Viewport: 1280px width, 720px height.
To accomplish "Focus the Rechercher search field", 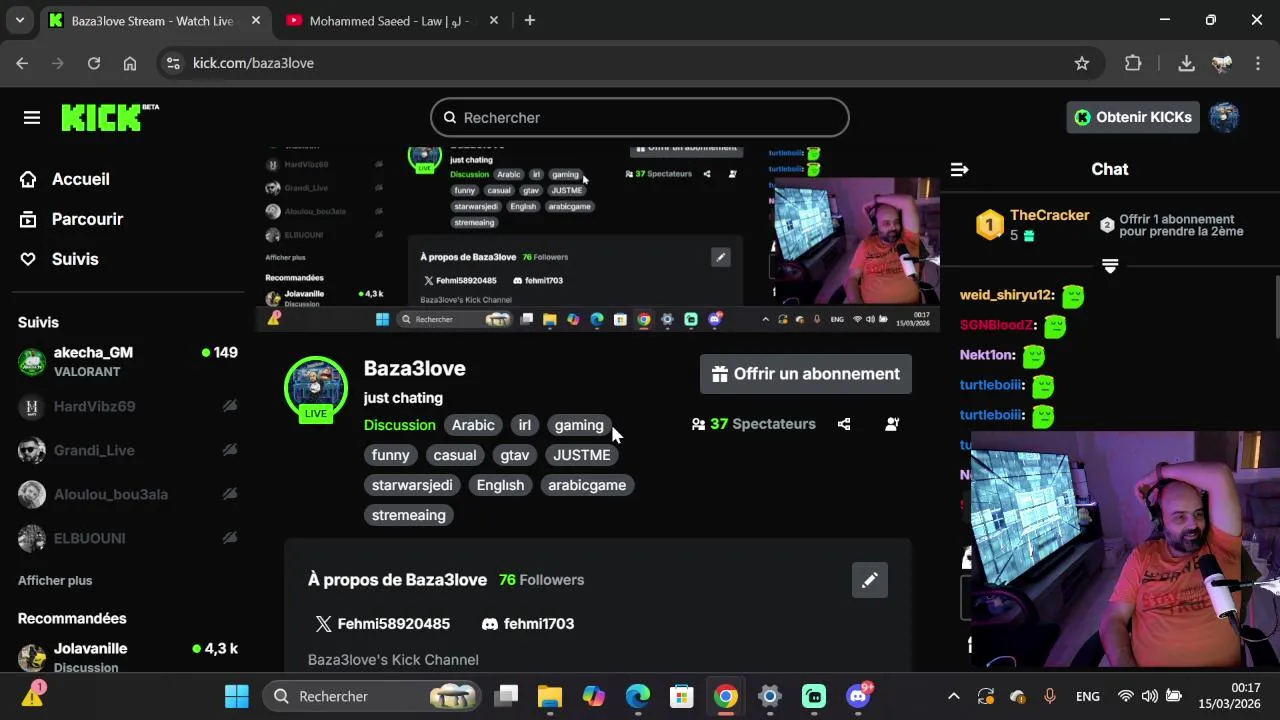I will [640, 117].
